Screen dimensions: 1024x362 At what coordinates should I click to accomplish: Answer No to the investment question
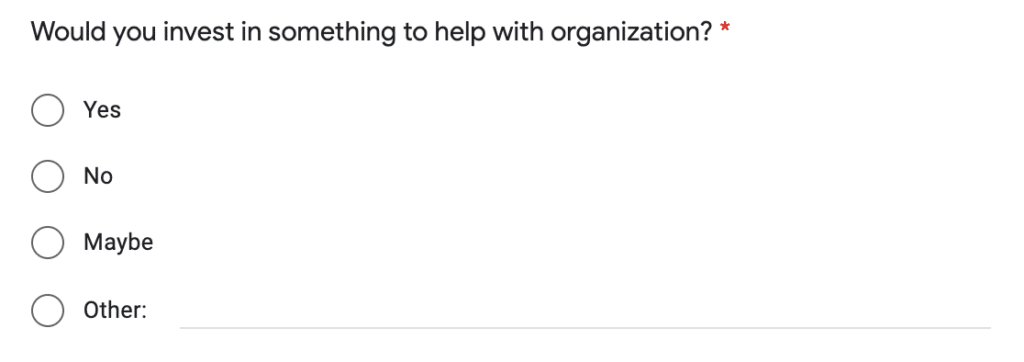(x=48, y=176)
